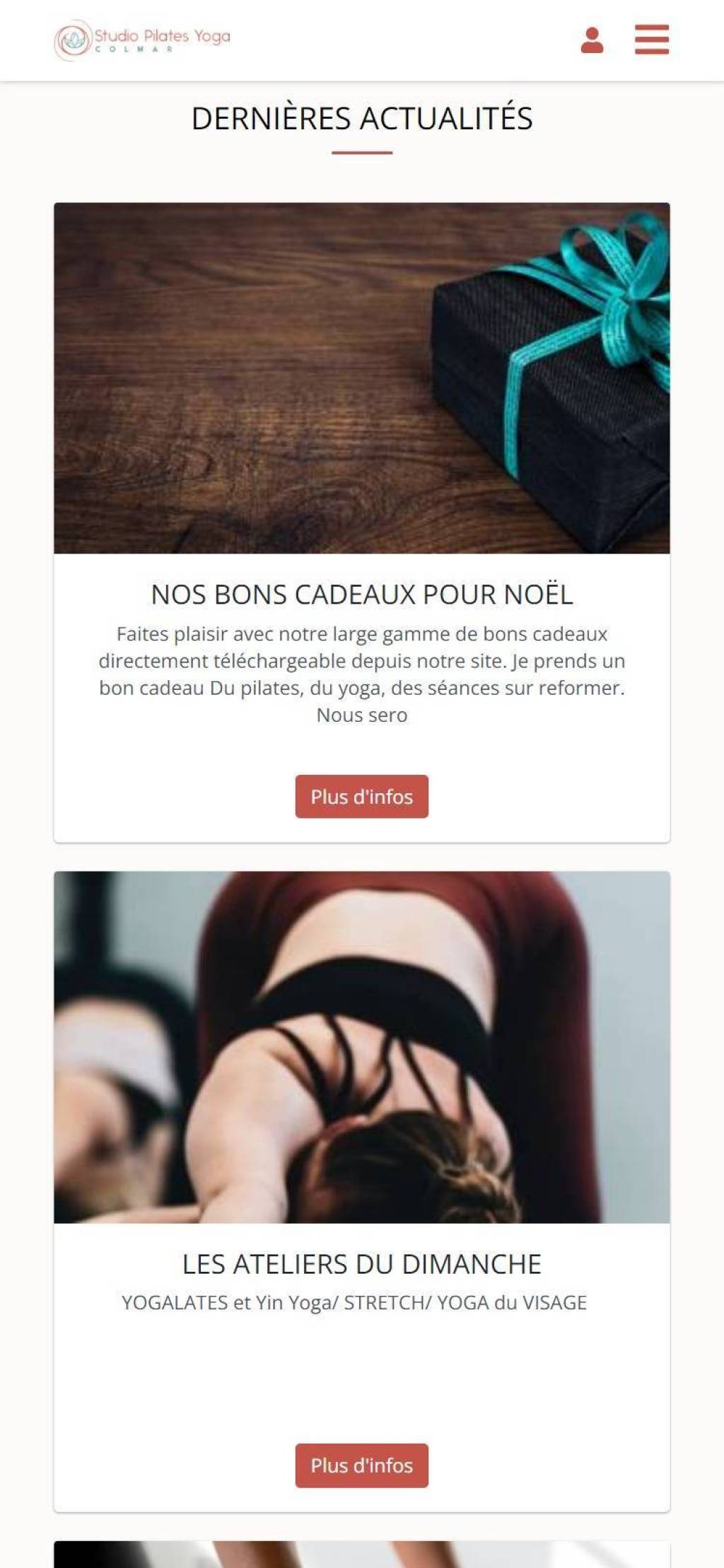Click Plus d'infos under Noël gift cards

[x=361, y=796]
